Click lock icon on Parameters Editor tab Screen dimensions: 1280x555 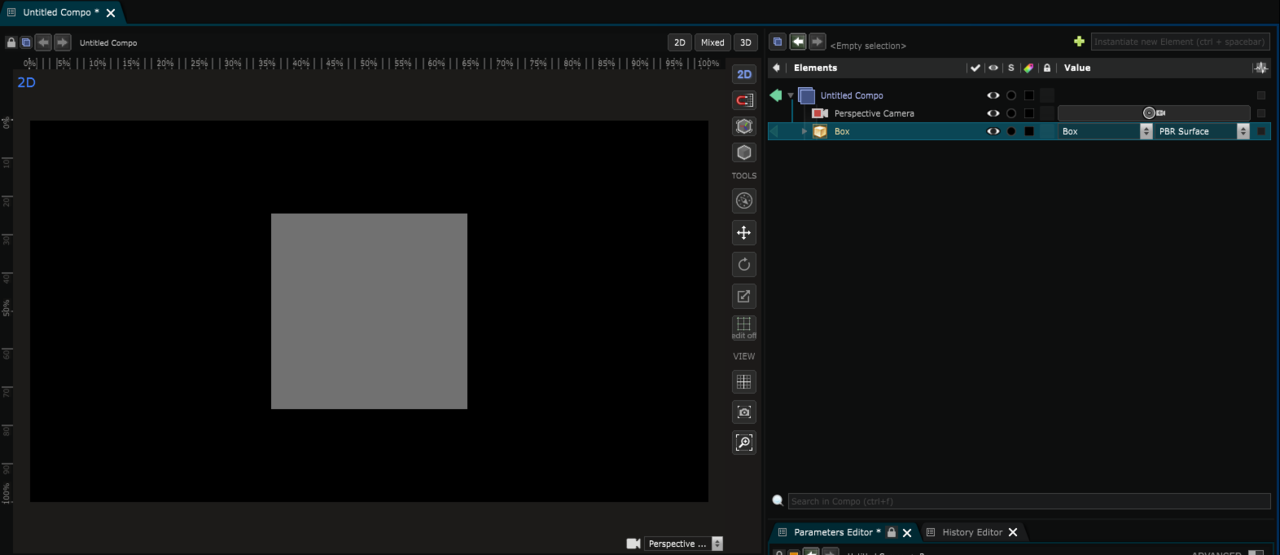coord(892,532)
